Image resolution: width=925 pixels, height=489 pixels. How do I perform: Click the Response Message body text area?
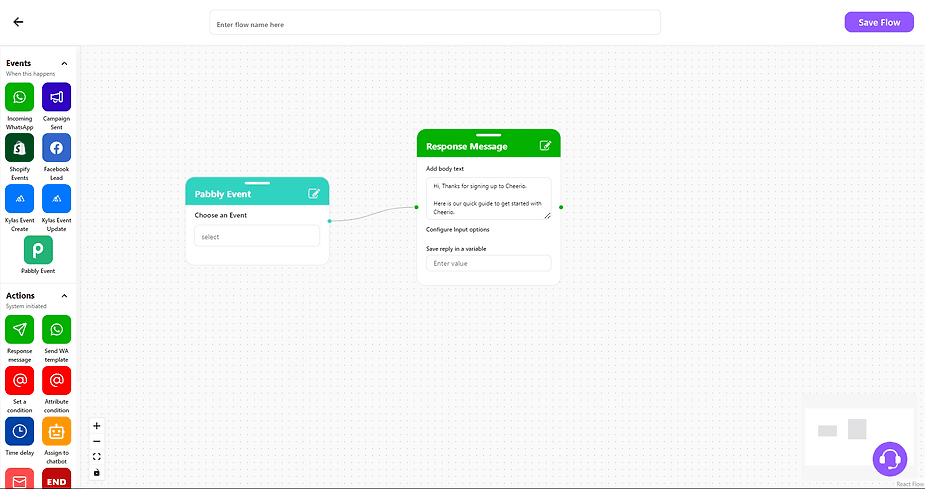coord(488,199)
